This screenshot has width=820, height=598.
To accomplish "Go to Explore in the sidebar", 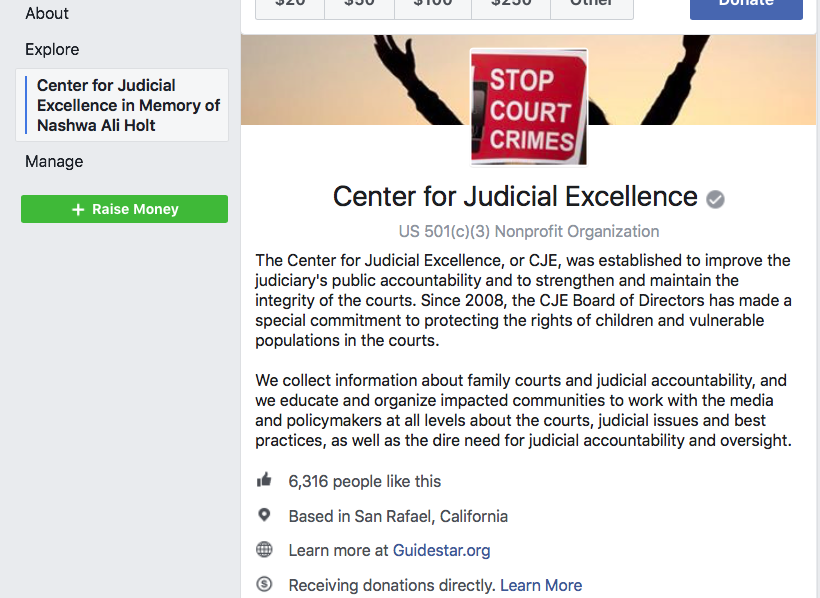I will 52,49.
